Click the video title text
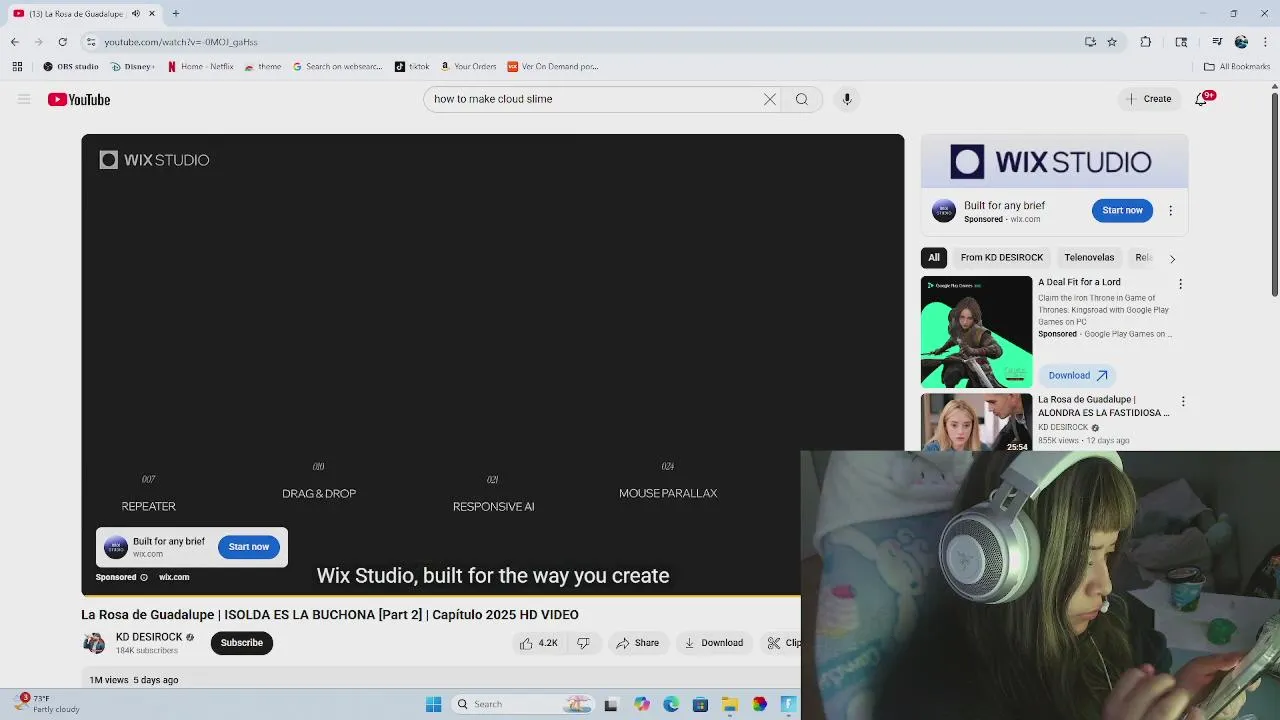The height and width of the screenshot is (720, 1280). pos(330,615)
